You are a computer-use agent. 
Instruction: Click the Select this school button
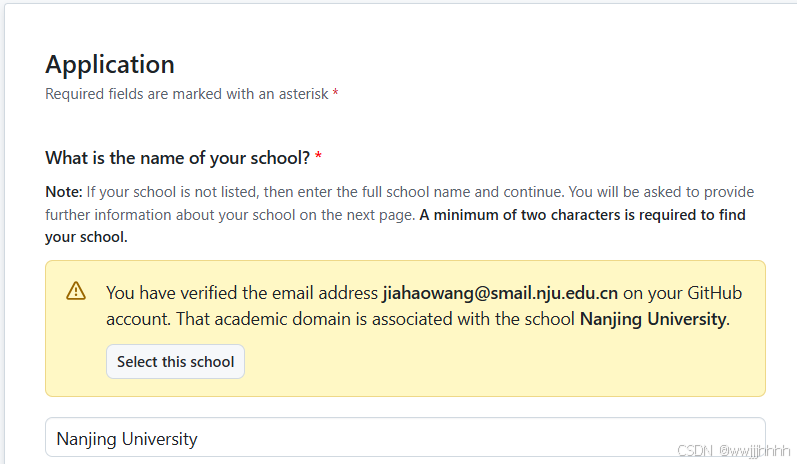coord(175,361)
